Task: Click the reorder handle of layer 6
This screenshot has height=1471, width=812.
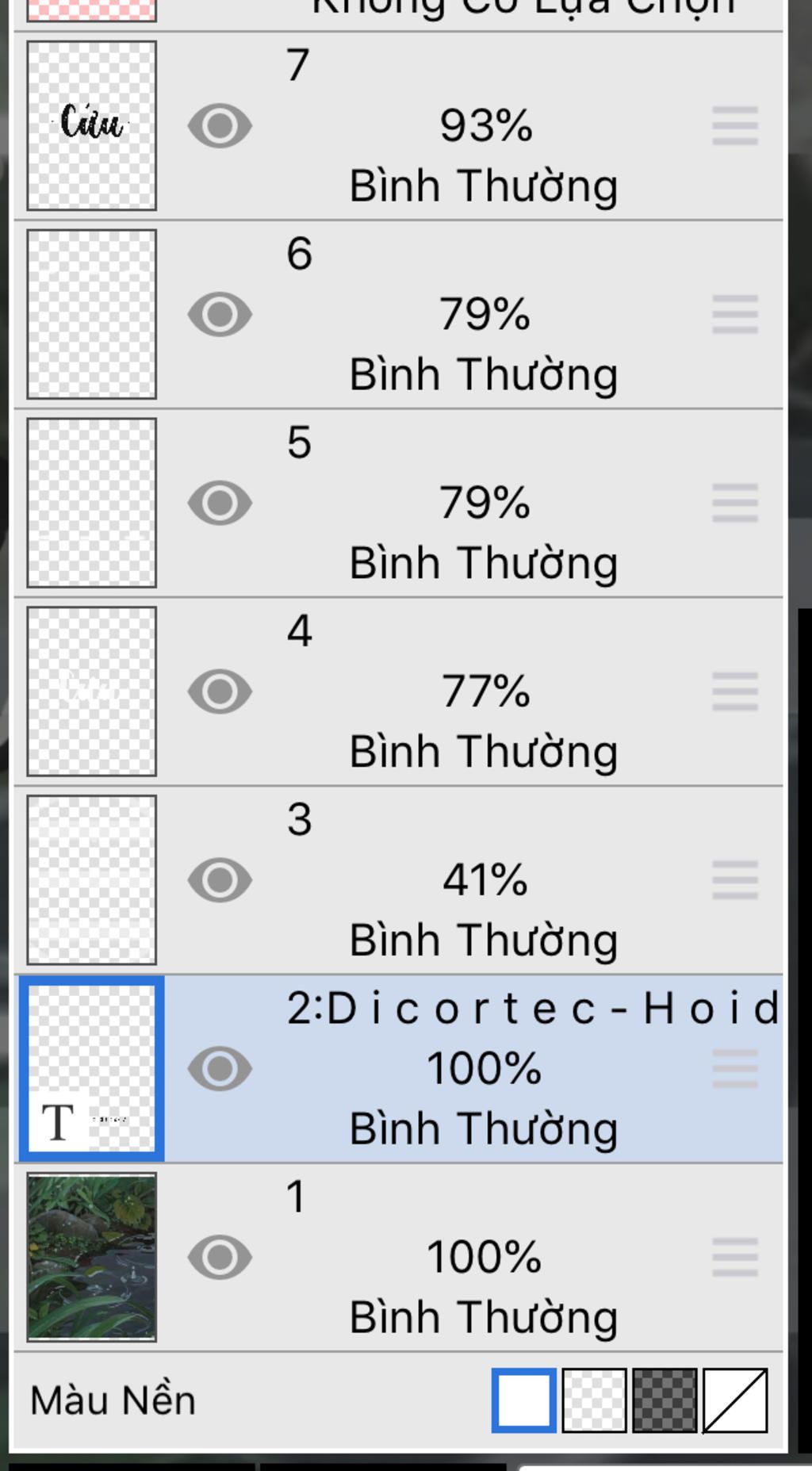Action: point(735,315)
